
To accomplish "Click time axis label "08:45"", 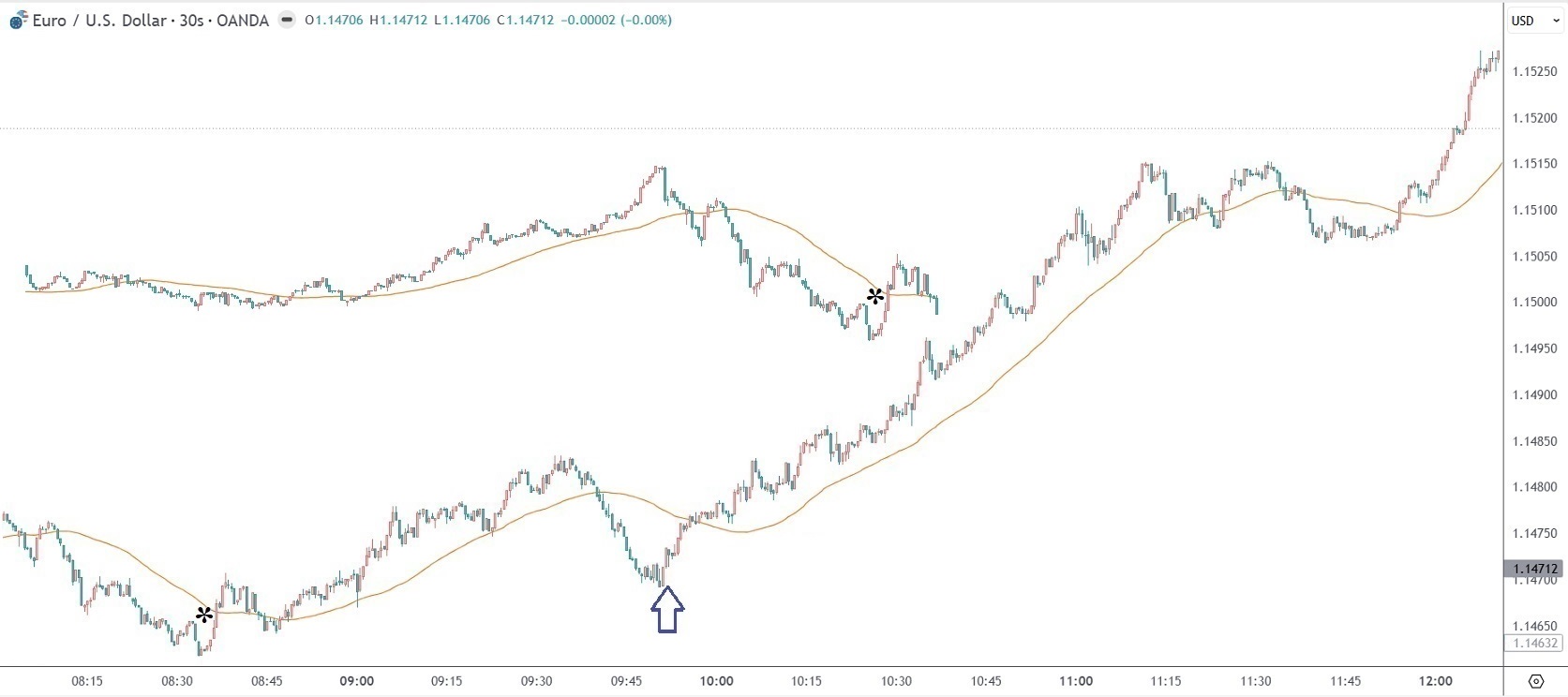I will tap(267, 681).
